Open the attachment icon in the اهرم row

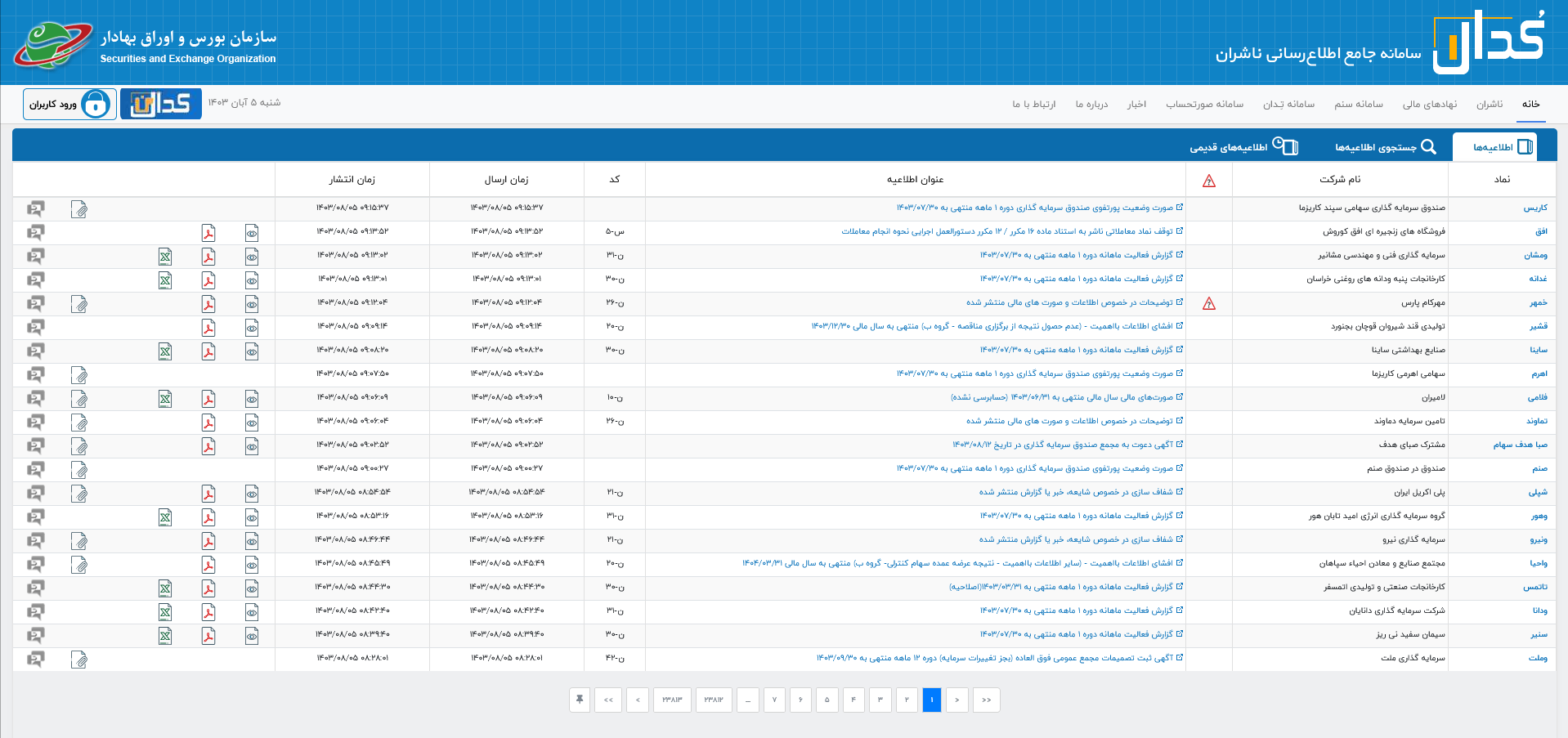[78, 375]
